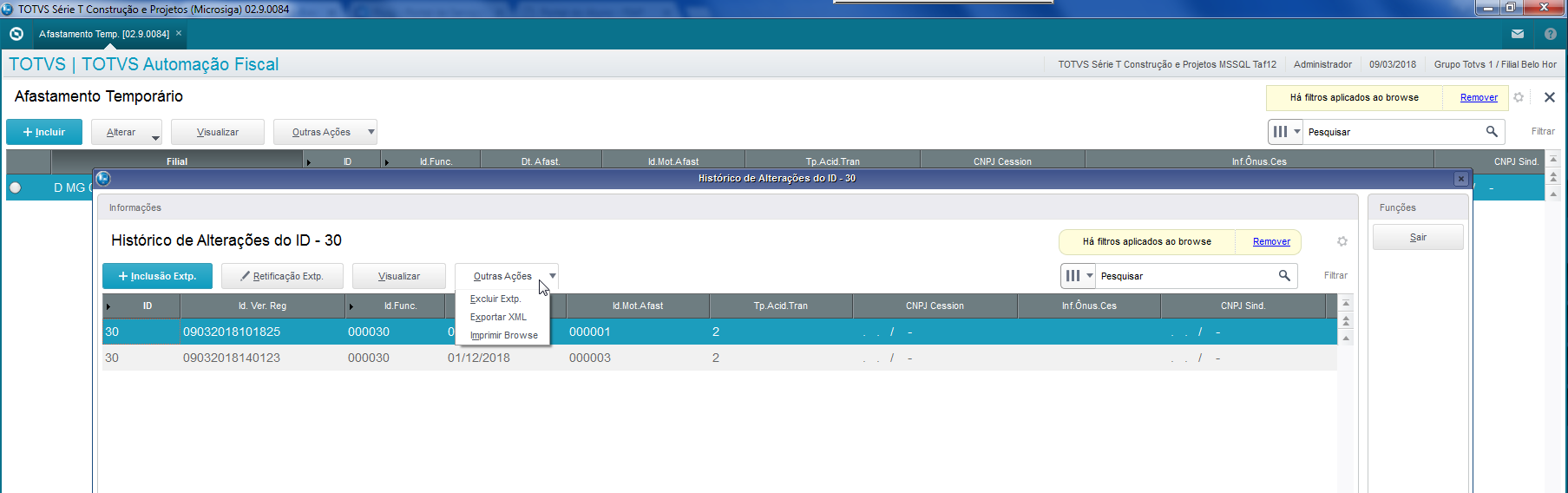Click the Incluir button

pyautogui.click(x=44, y=132)
